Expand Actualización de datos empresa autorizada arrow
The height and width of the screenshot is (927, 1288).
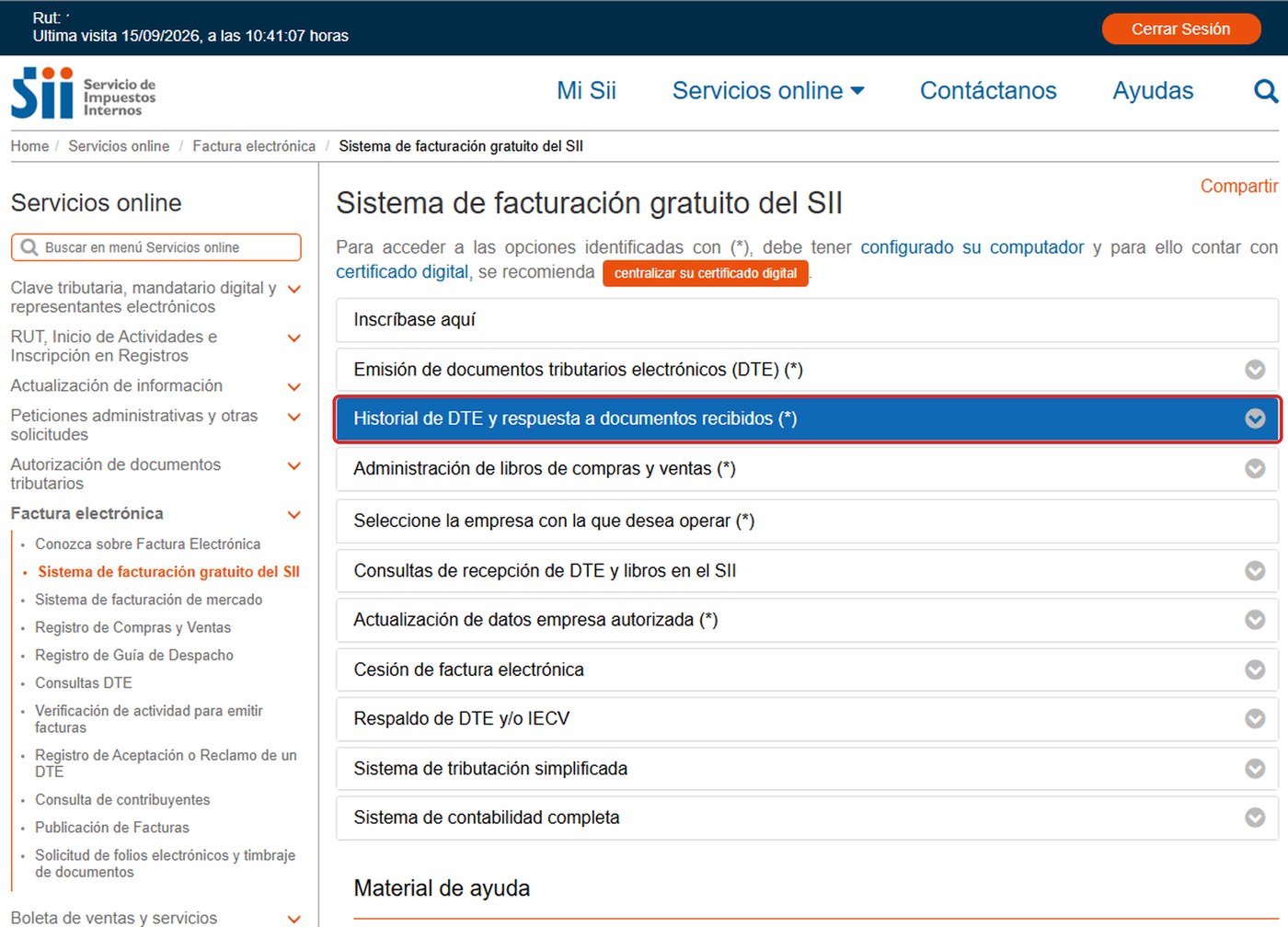tap(1255, 620)
